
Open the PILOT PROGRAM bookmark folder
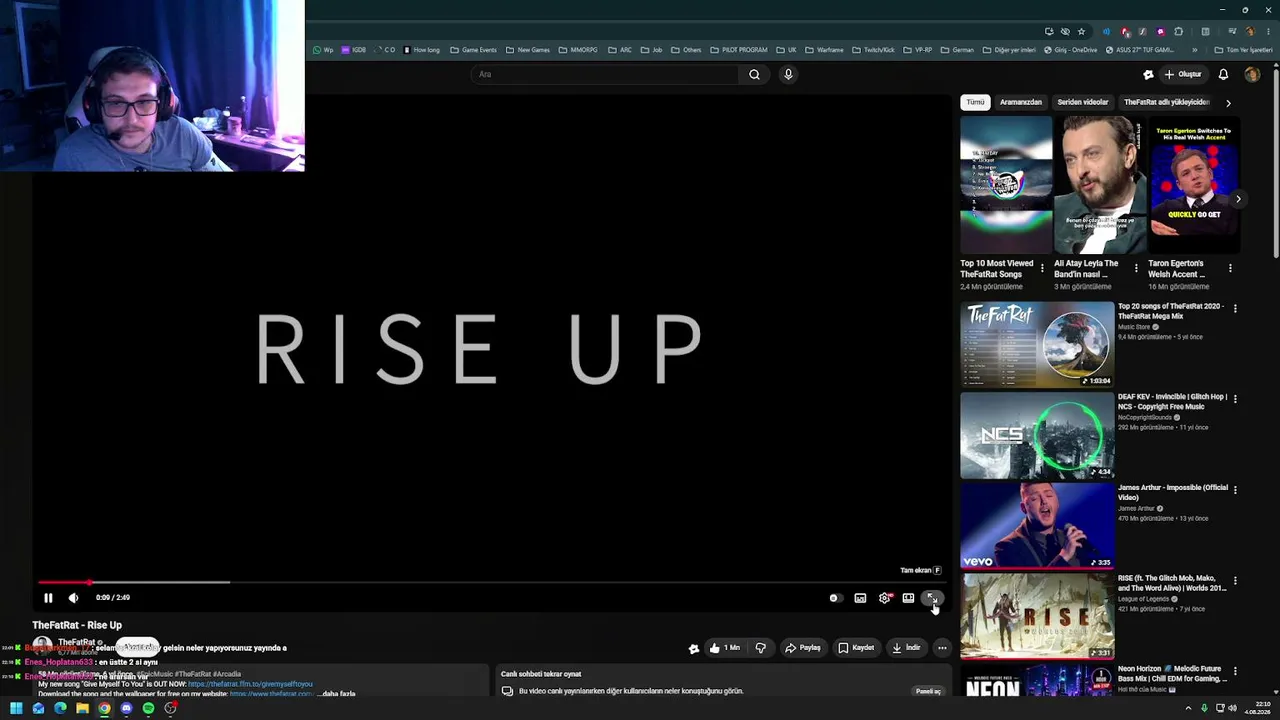point(739,50)
